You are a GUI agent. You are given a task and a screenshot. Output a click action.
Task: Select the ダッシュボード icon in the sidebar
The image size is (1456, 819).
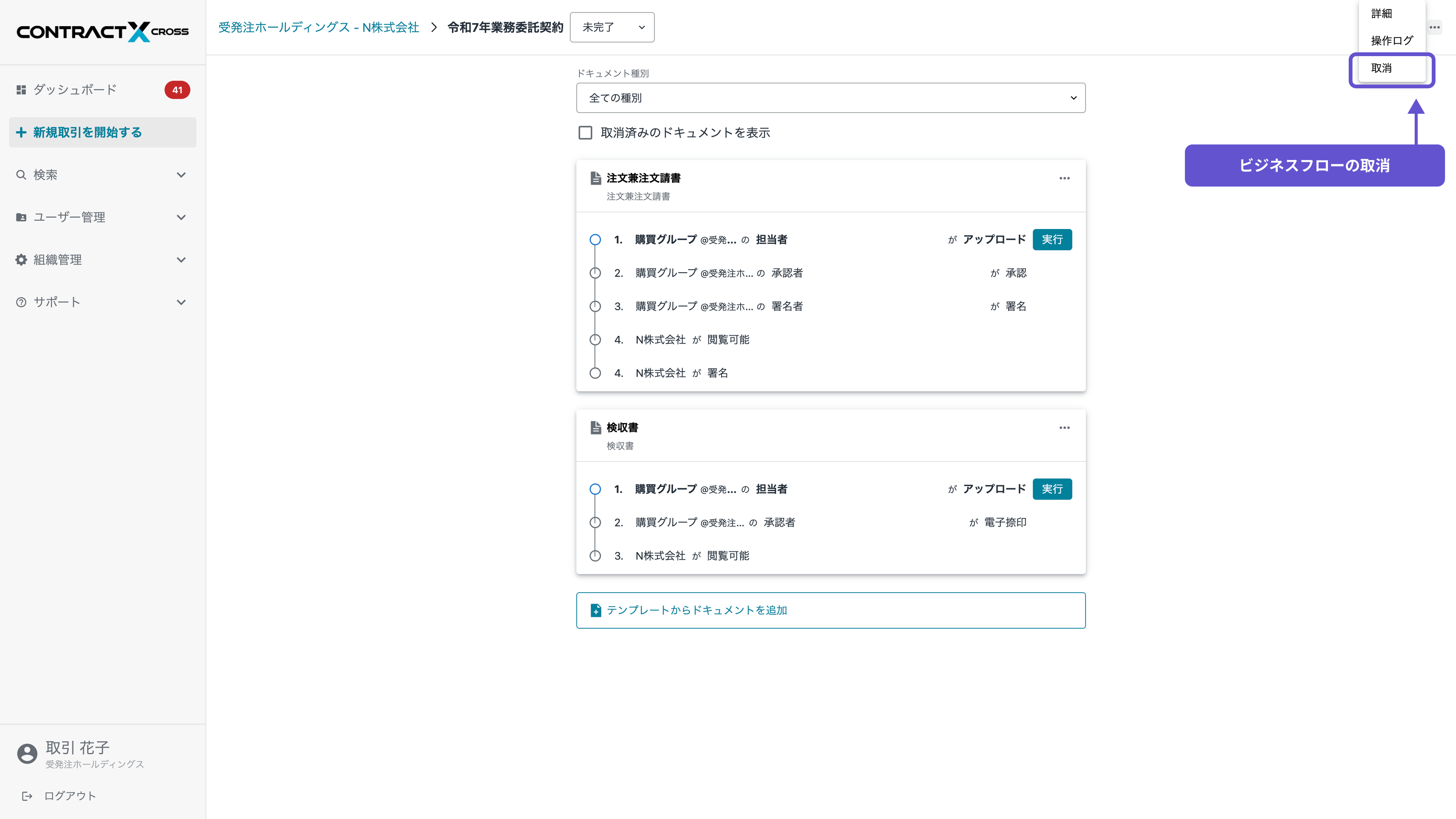pyautogui.click(x=21, y=89)
